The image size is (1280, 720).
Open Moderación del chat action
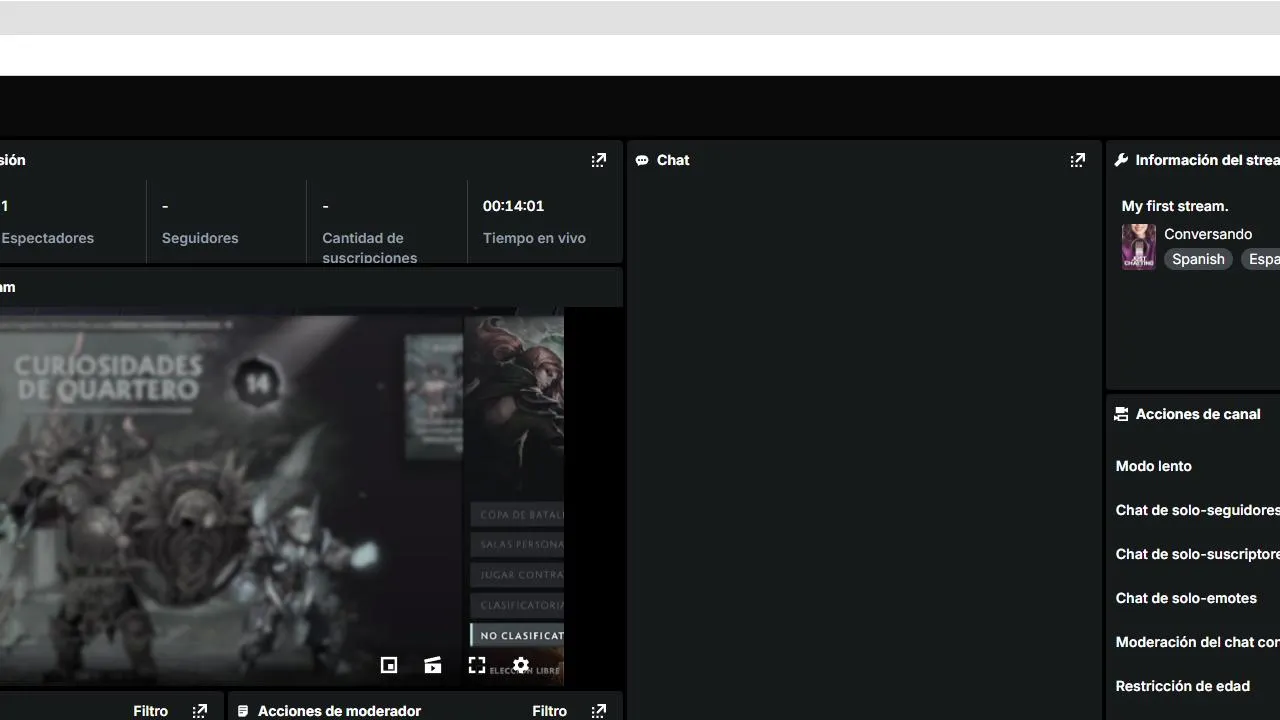tap(1198, 642)
